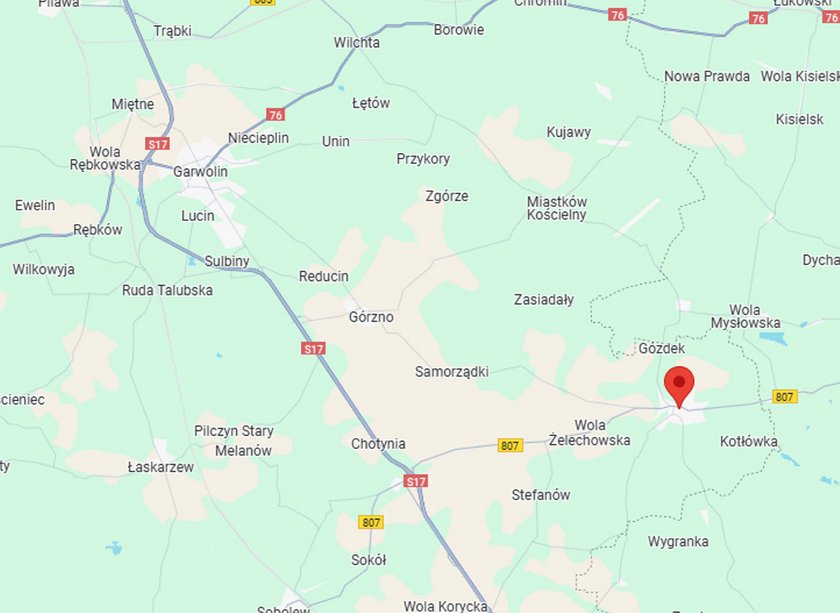Image resolution: width=840 pixels, height=613 pixels.
Task: Select the Pilczyn Stary label
Action: coord(234,431)
